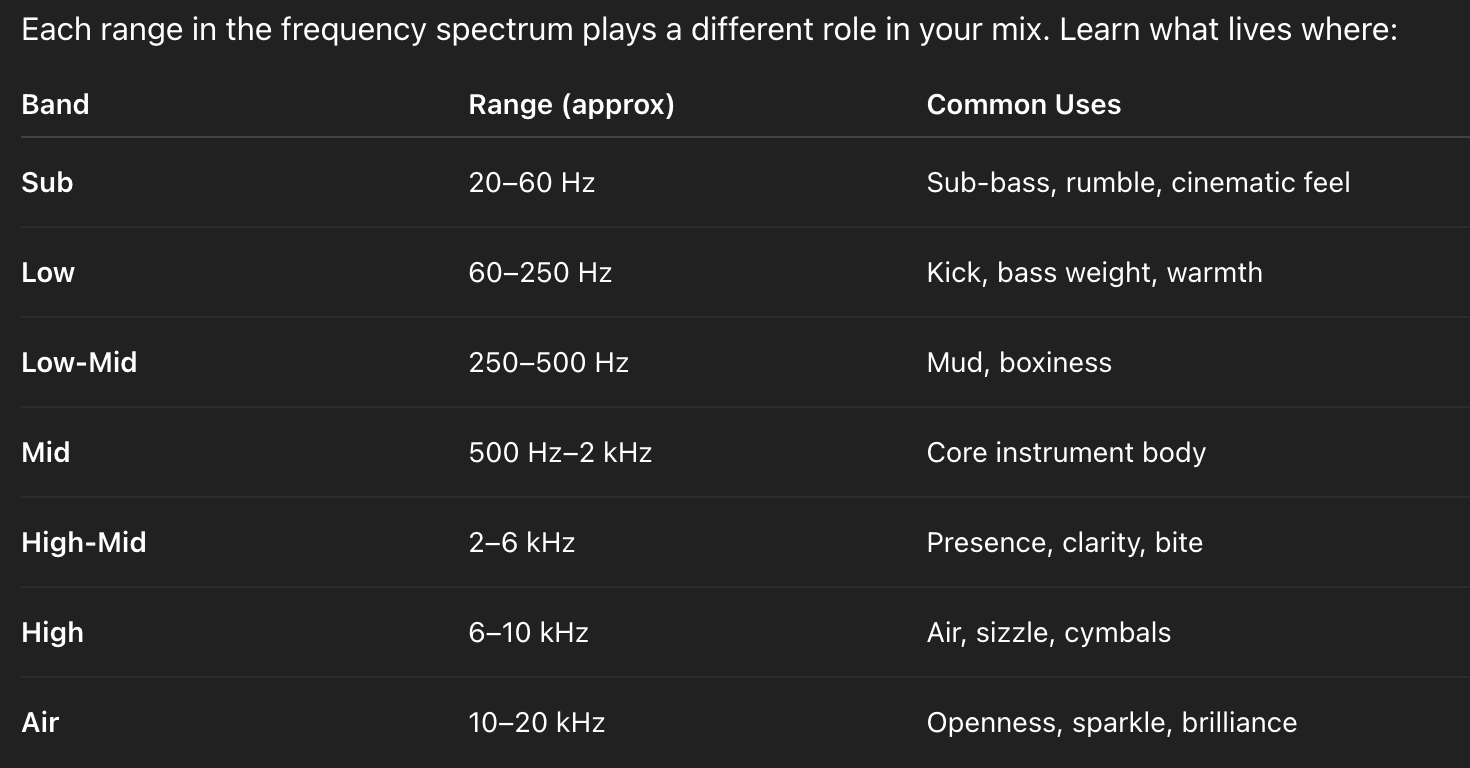Select the High-Mid band label
The height and width of the screenshot is (768, 1470).
click(x=84, y=543)
